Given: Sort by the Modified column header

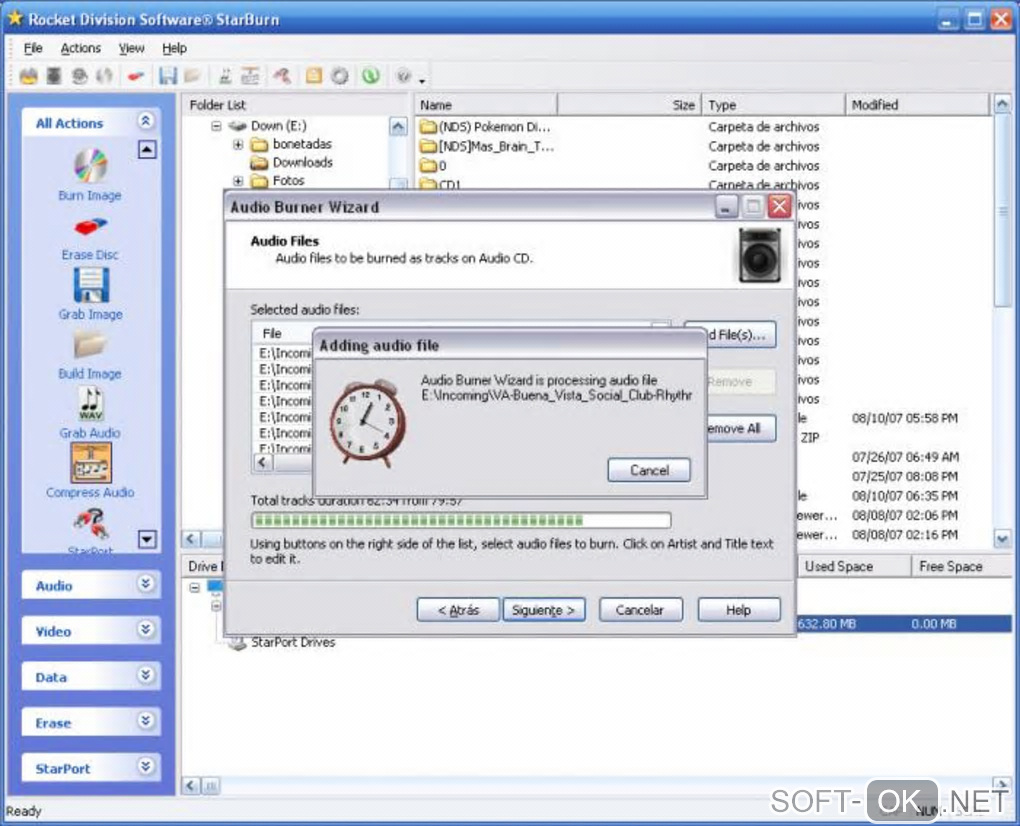Looking at the screenshot, I should pos(917,105).
